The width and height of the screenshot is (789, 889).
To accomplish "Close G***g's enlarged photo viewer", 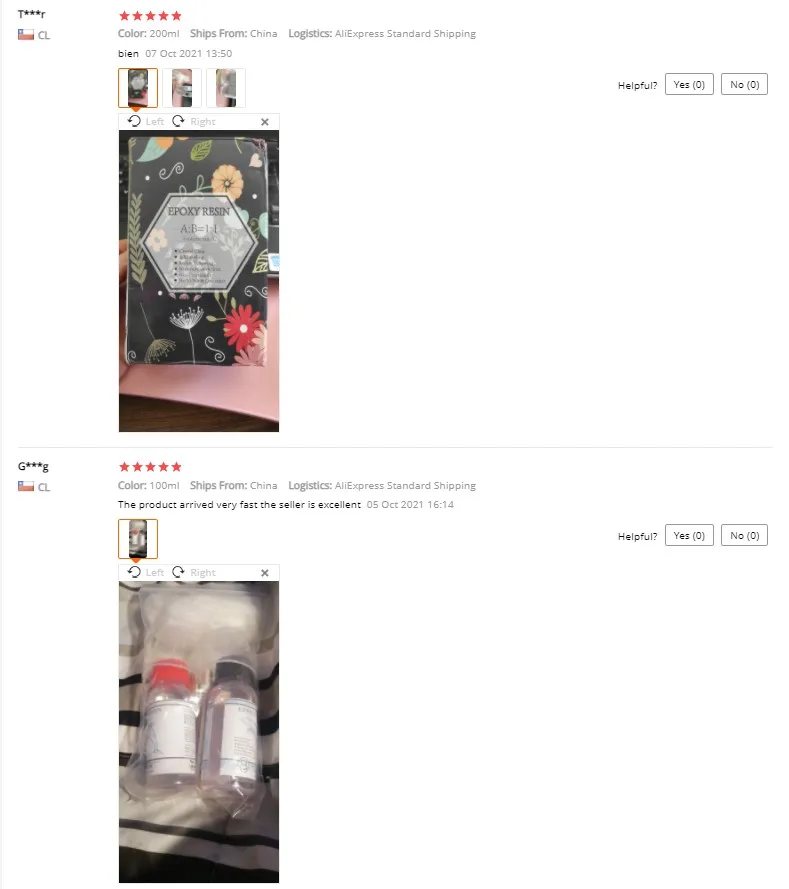I will pos(265,573).
